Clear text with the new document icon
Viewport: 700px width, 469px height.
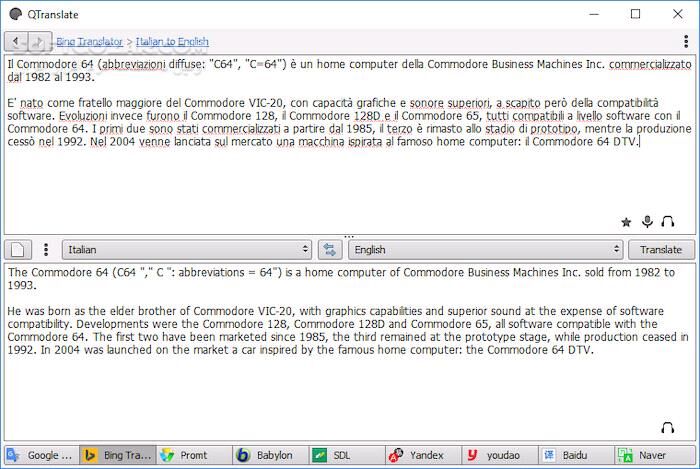coord(19,249)
